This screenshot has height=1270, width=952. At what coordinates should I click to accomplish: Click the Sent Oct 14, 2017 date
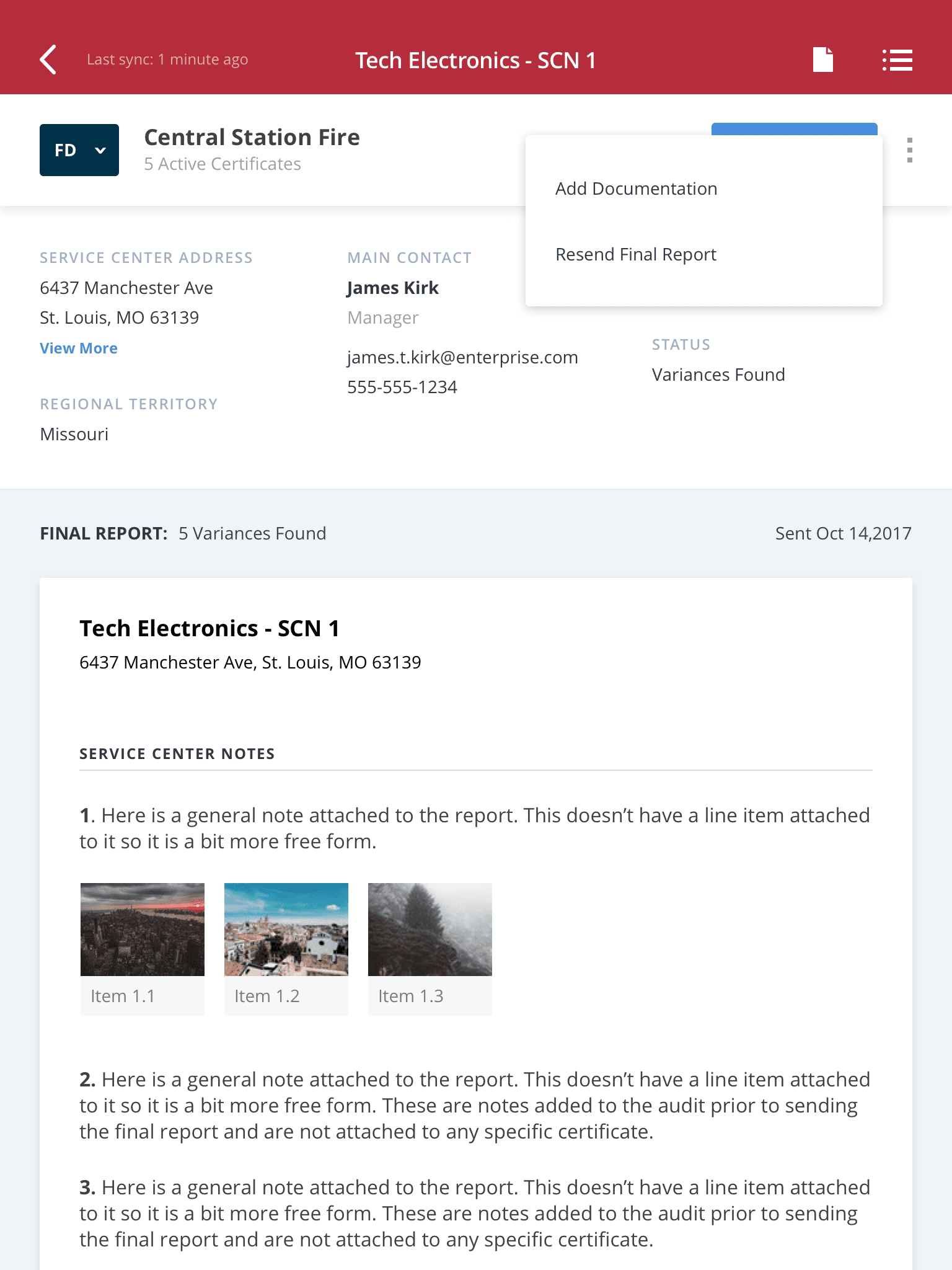[843, 533]
